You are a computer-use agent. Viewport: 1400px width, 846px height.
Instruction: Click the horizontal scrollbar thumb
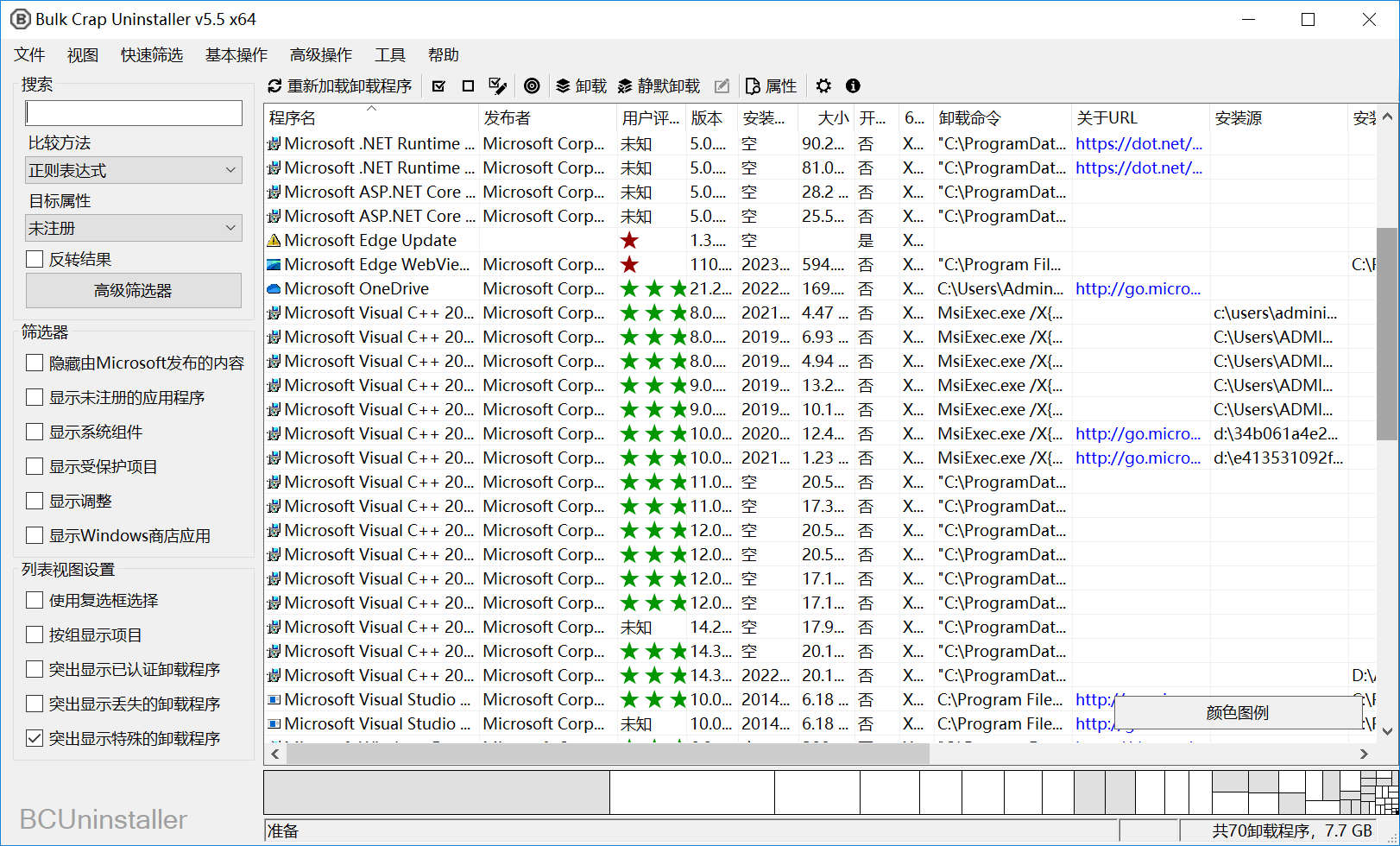click(x=608, y=754)
